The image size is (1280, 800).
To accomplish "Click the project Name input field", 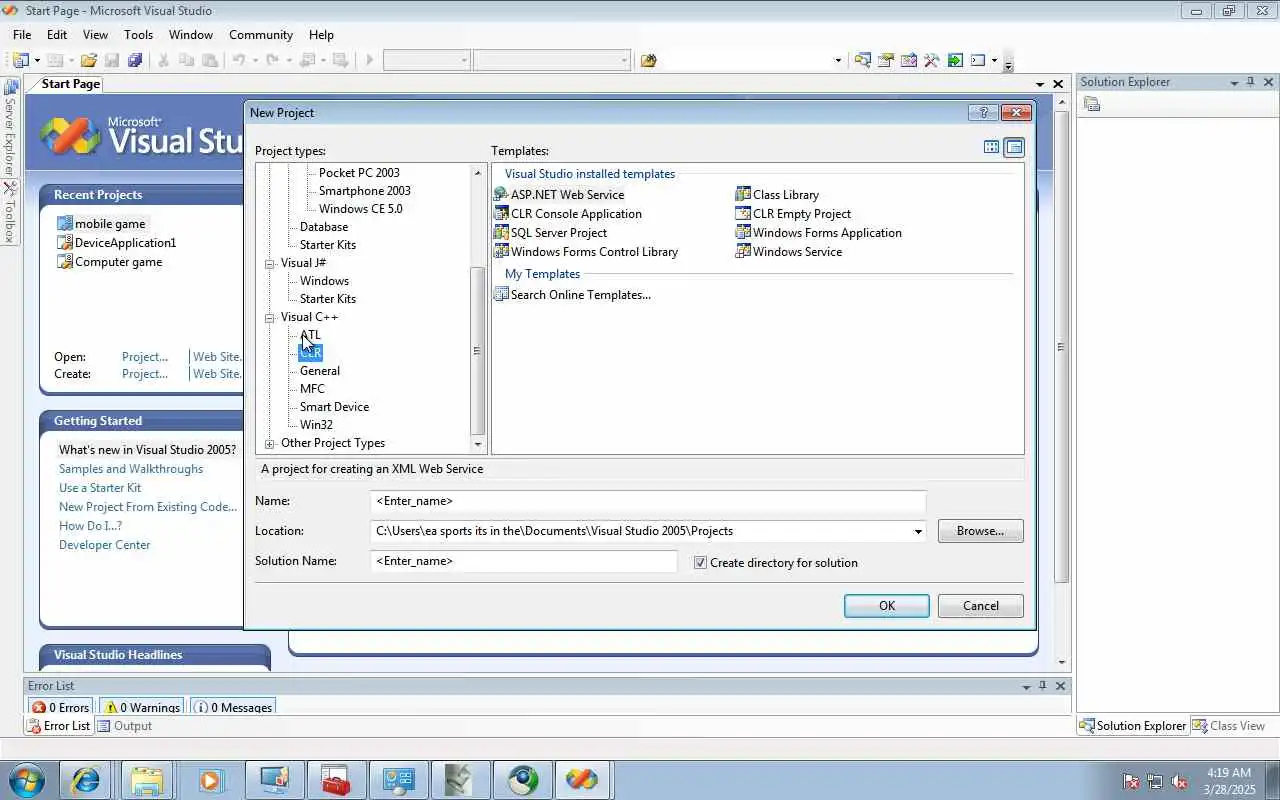I will click(x=647, y=501).
